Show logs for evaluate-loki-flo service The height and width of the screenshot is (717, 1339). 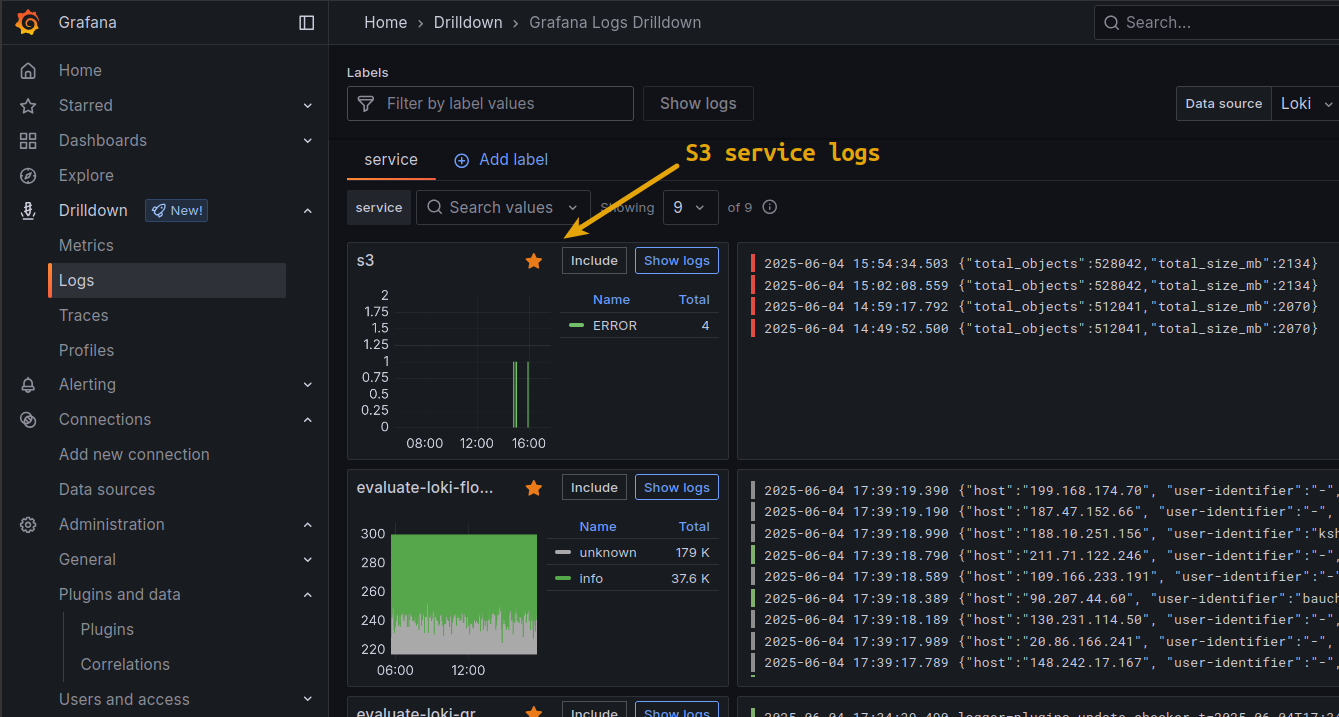(677, 488)
